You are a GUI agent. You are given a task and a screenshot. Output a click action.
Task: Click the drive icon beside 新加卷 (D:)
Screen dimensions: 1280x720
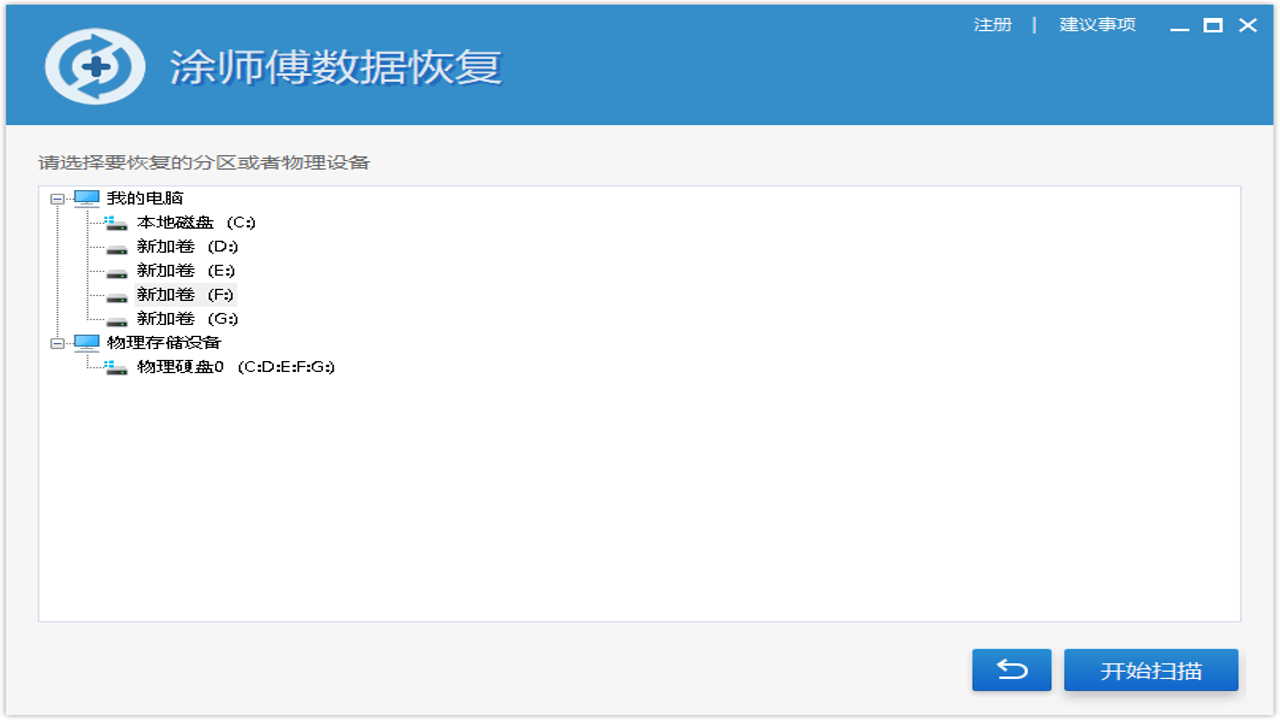(117, 247)
